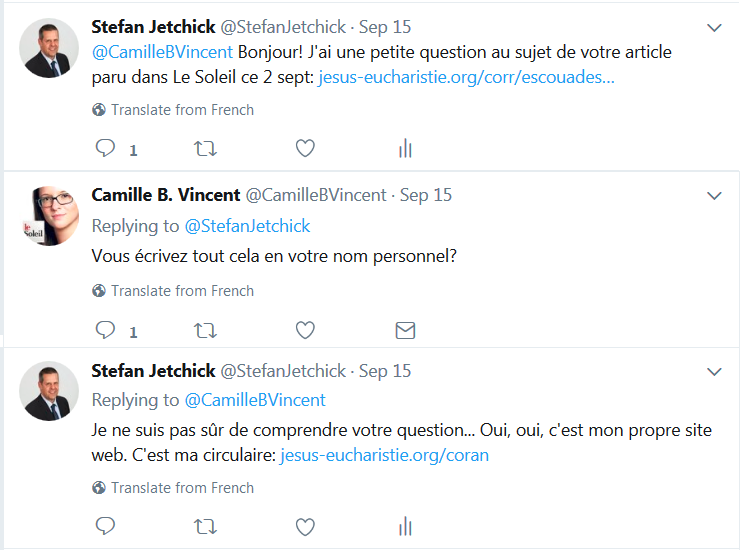The width and height of the screenshot is (742, 550).
Task: Retweet Stefan's last tweet about circulaire
Action: 204,526
